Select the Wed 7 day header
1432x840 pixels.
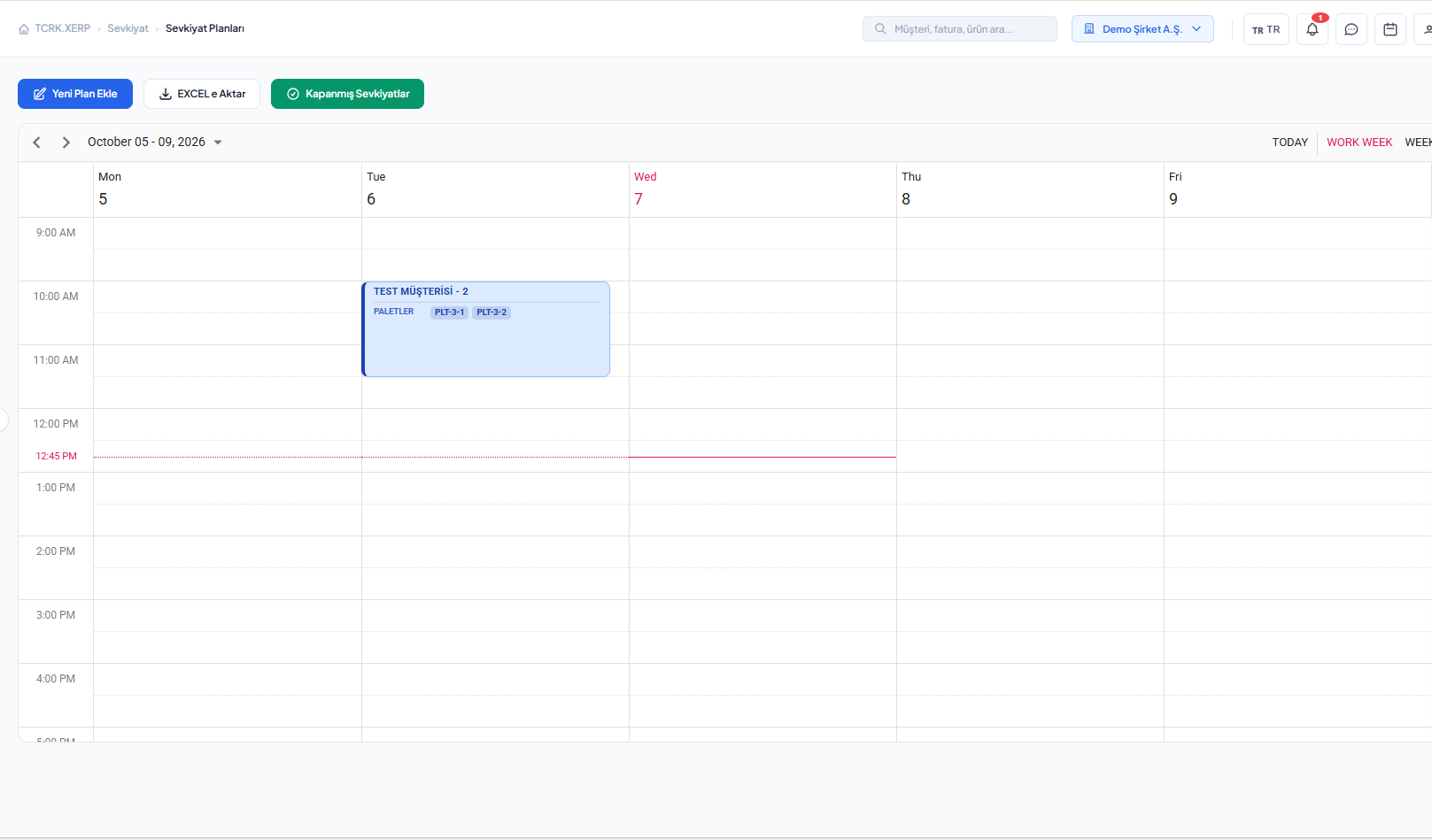[762, 189]
